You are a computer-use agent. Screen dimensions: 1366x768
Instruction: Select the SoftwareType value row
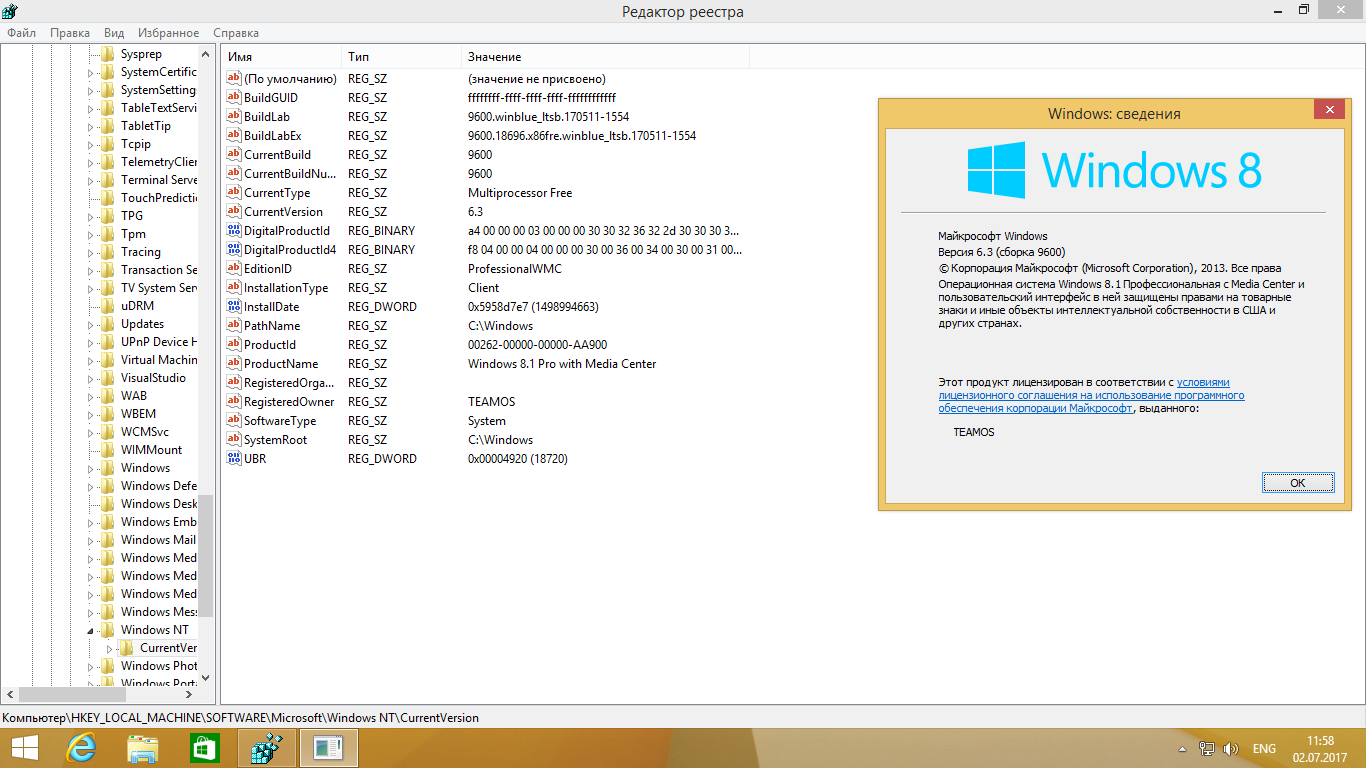point(485,421)
